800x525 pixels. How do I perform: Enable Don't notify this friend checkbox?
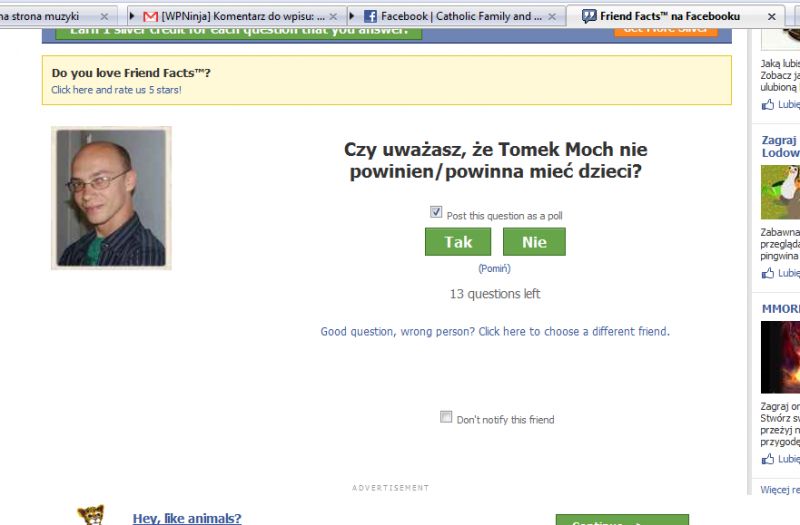click(446, 417)
